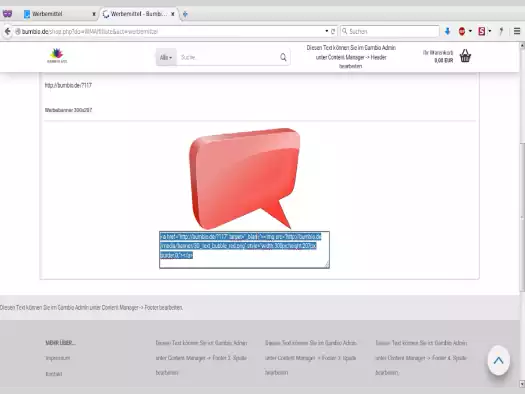Click the Footer 4. Spalte text block
The height and width of the screenshot is (394, 525).
coord(421,358)
